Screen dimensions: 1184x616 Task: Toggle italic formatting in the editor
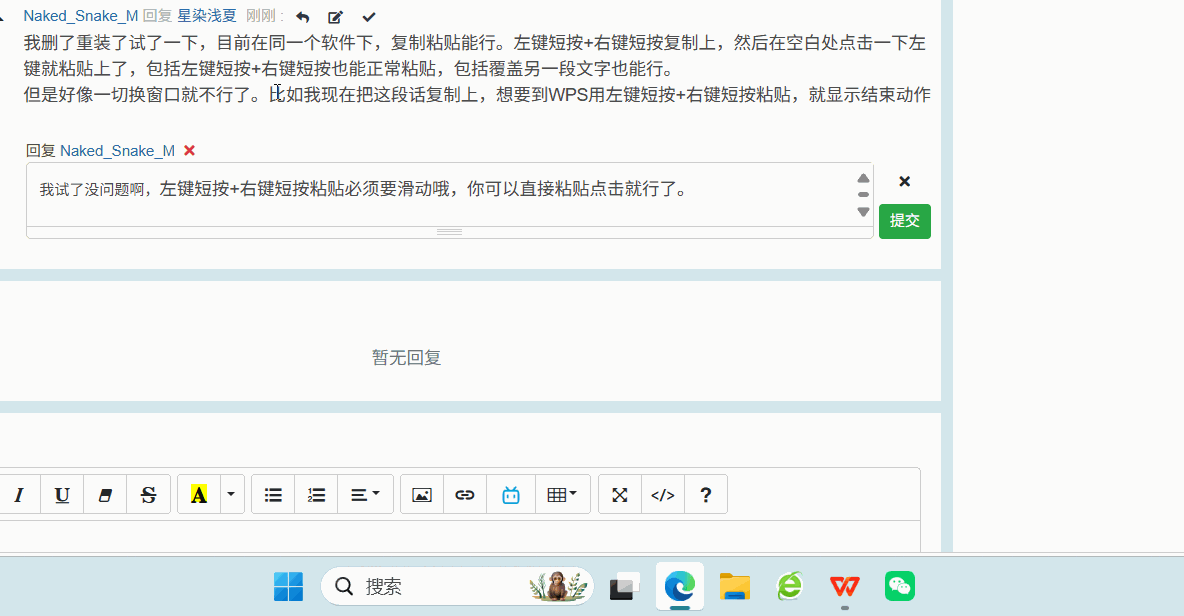[19, 495]
